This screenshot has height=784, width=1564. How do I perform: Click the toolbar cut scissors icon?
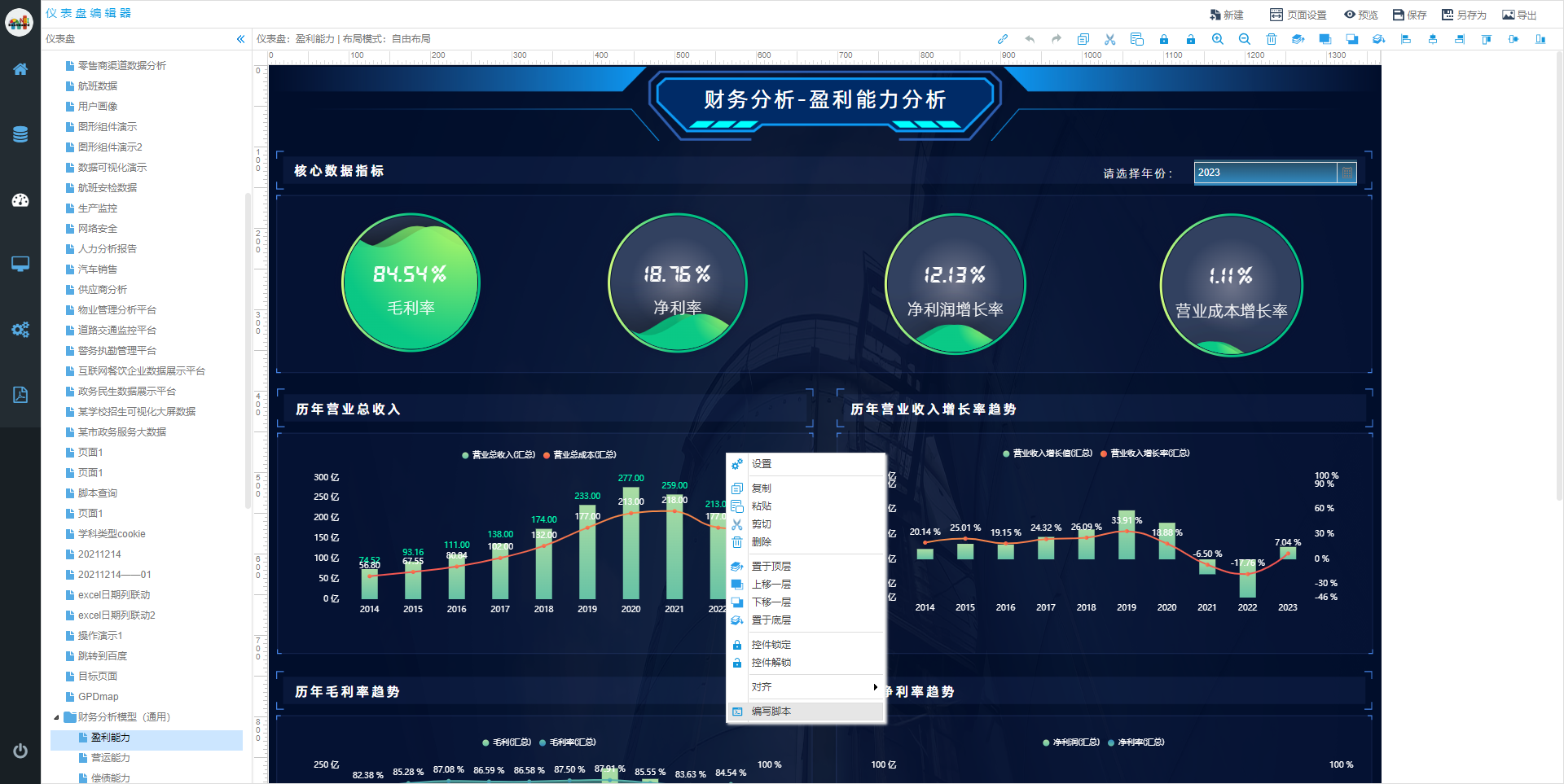pyautogui.click(x=1110, y=39)
